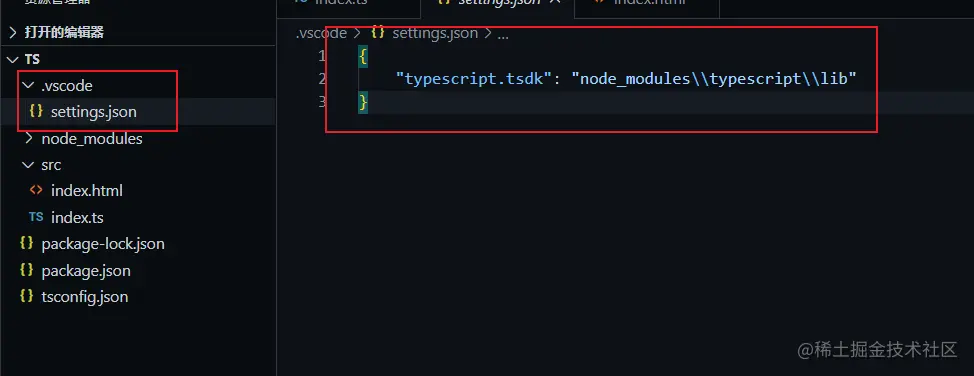
Task: Place cursor on line number 3
Action: pos(322,103)
